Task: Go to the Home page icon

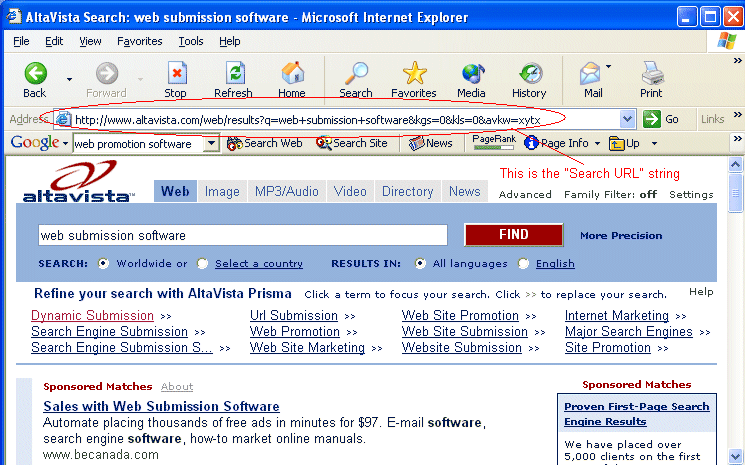Action: [292, 74]
